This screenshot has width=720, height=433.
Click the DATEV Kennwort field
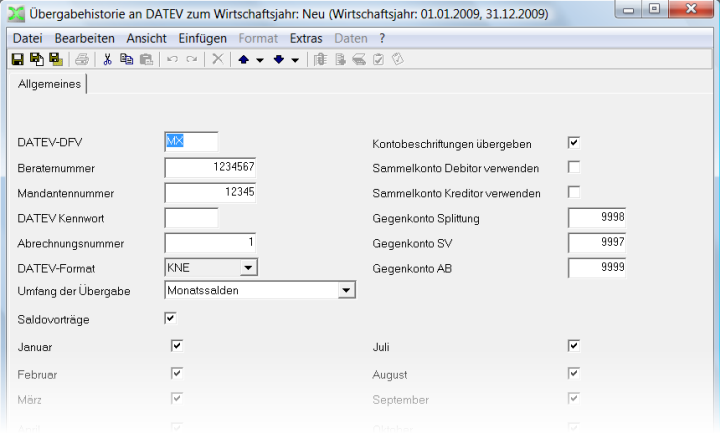(191, 218)
